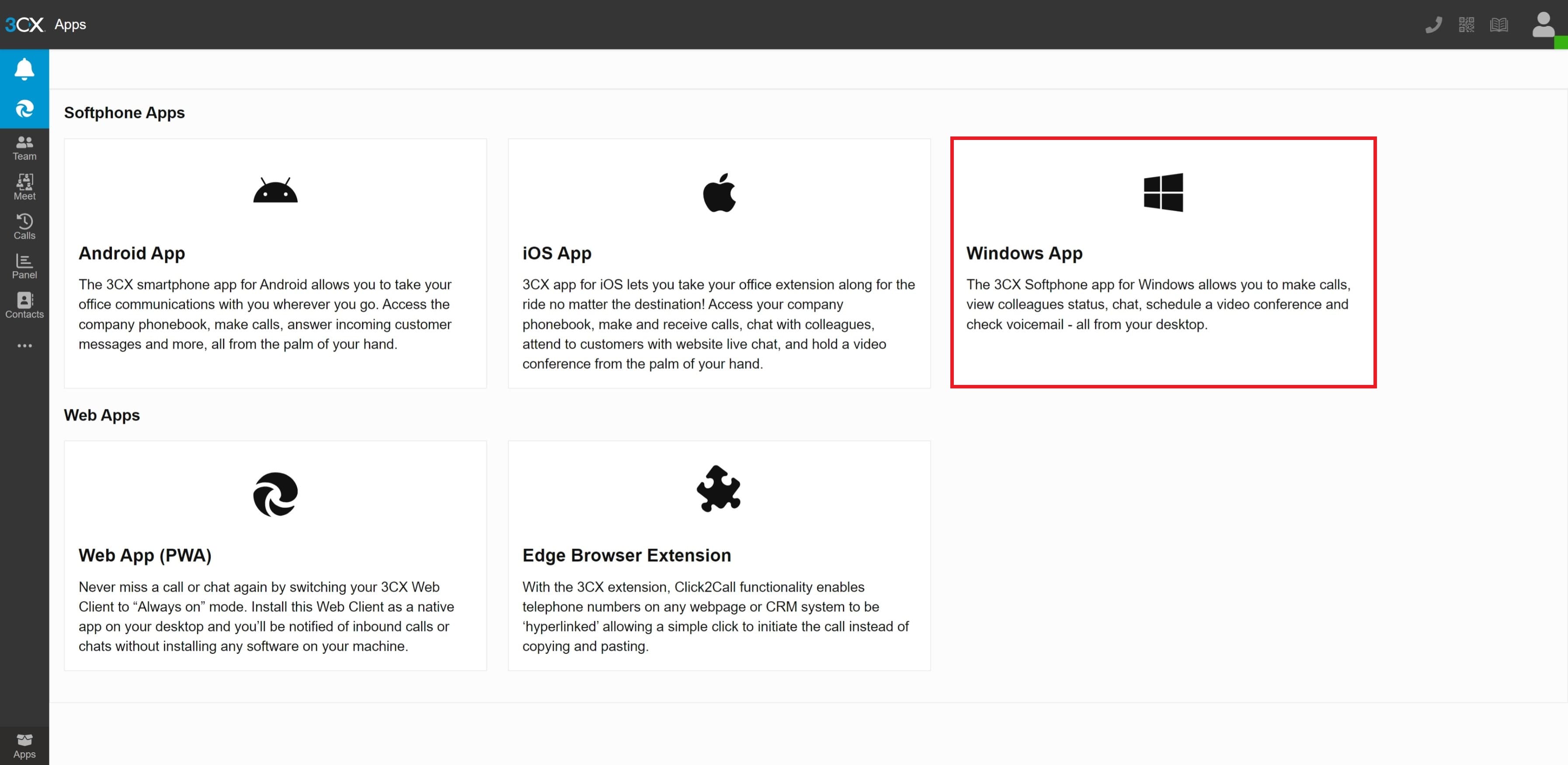This screenshot has width=1568, height=765.
Task: Open the Panel view
Action: [x=24, y=265]
